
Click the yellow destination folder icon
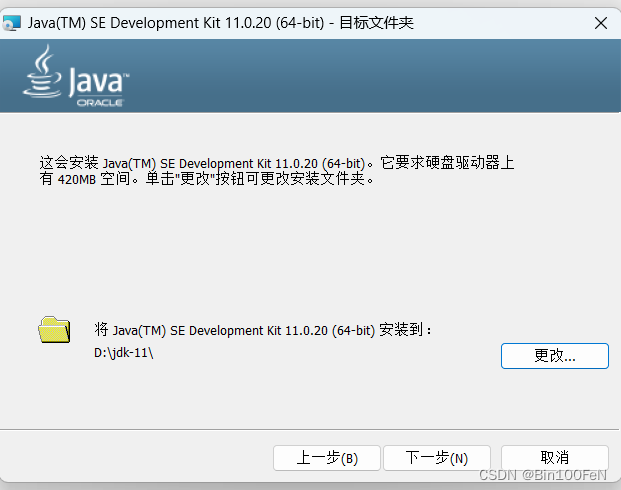click(54, 330)
